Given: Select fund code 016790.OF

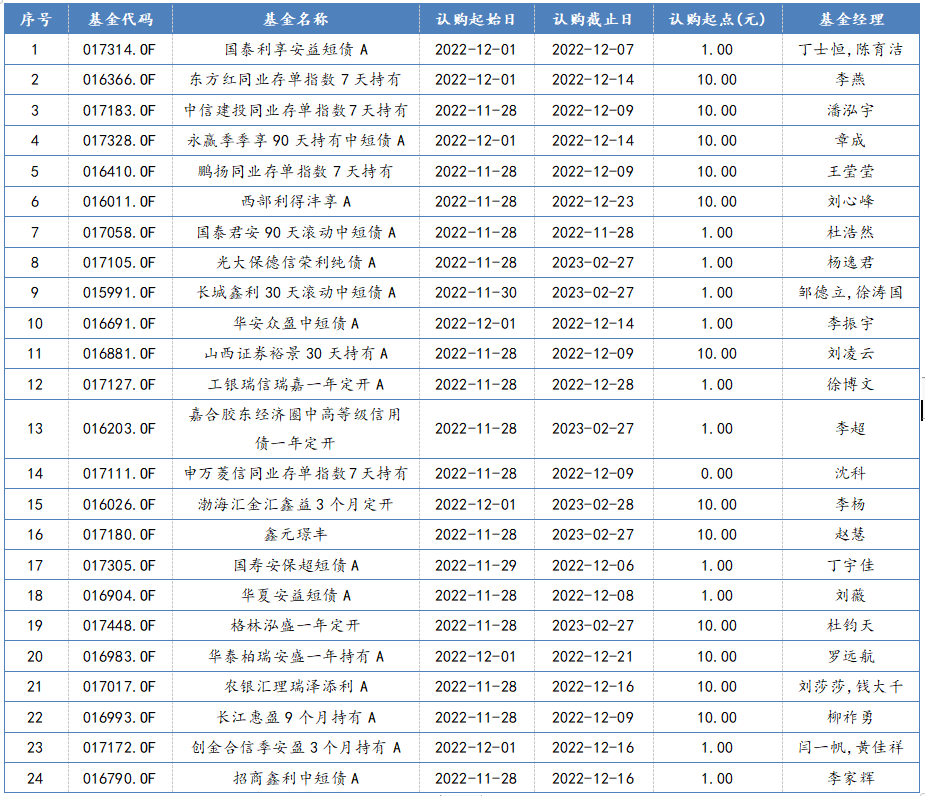Looking at the screenshot, I should pyautogui.click(x=119, y=779).
